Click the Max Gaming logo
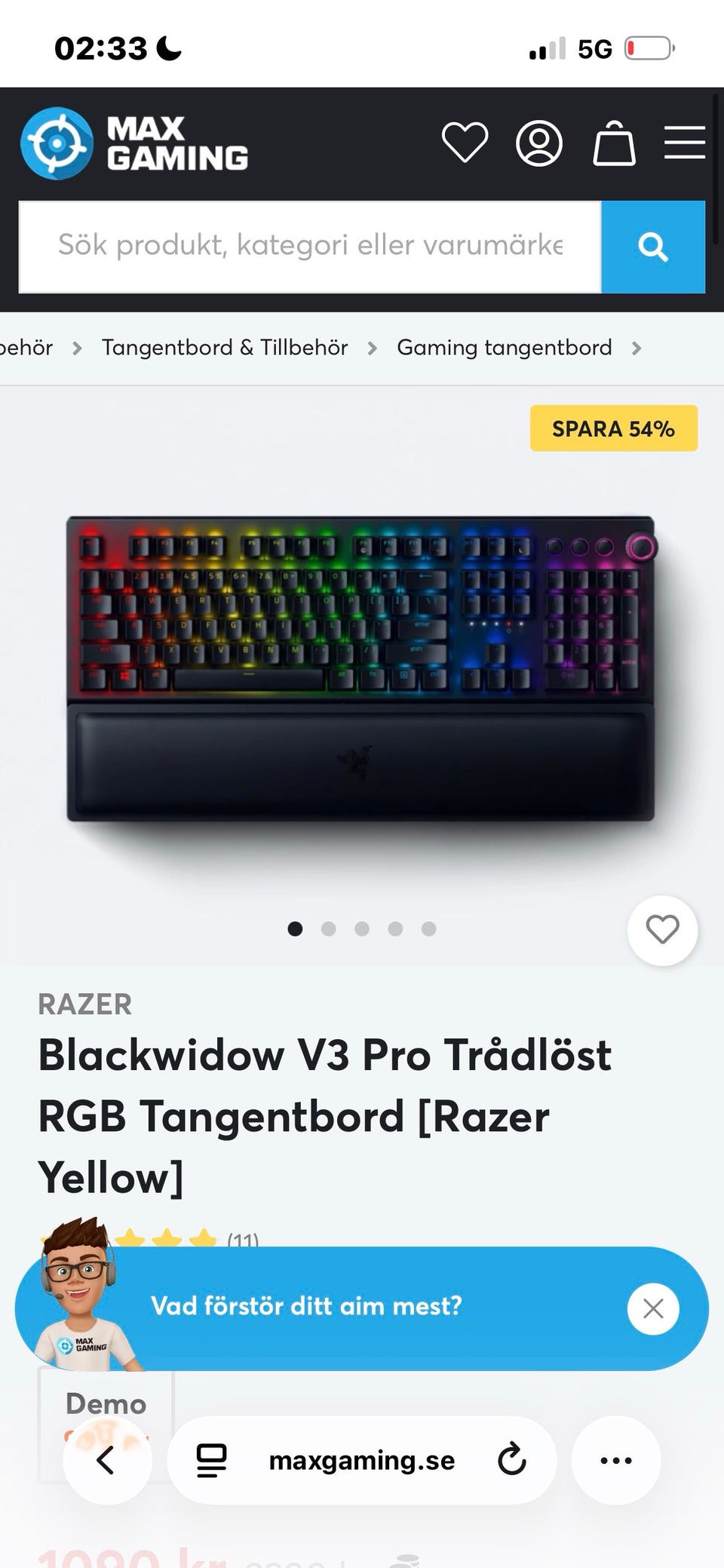724x1568 pixels. click(x=134, y=143)
